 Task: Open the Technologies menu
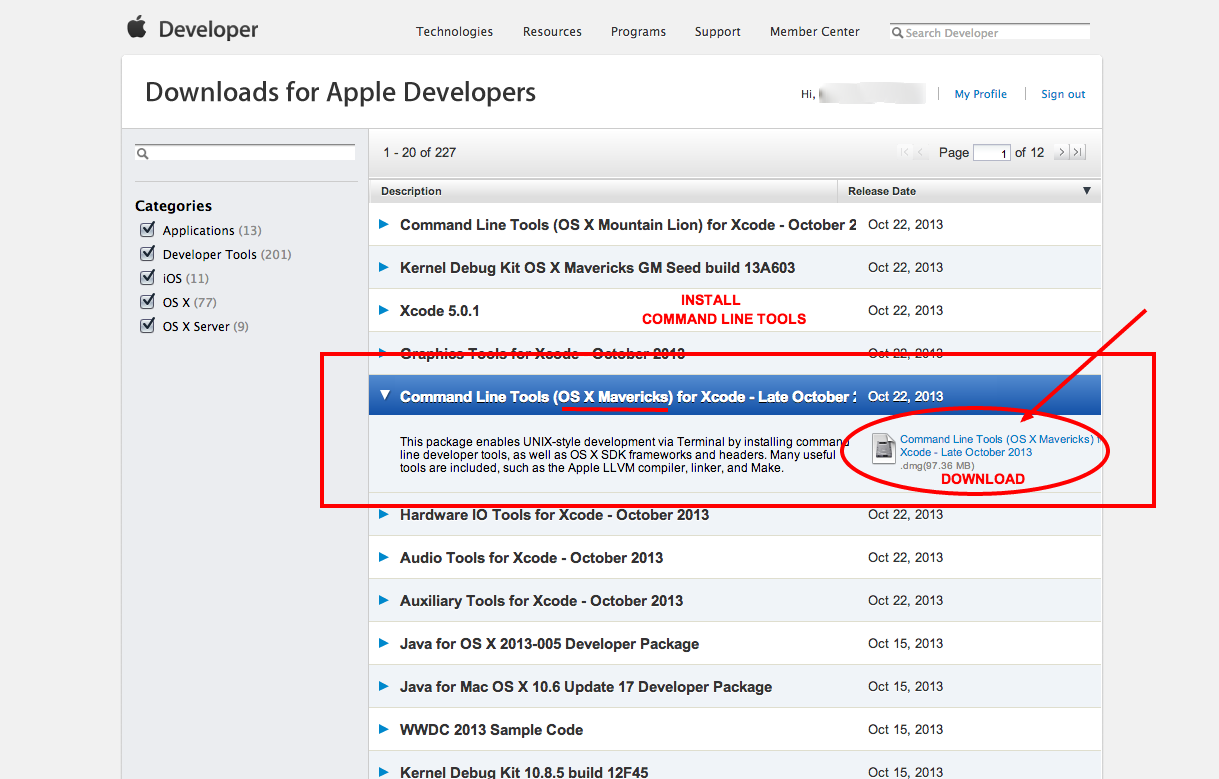pos(454,32)
